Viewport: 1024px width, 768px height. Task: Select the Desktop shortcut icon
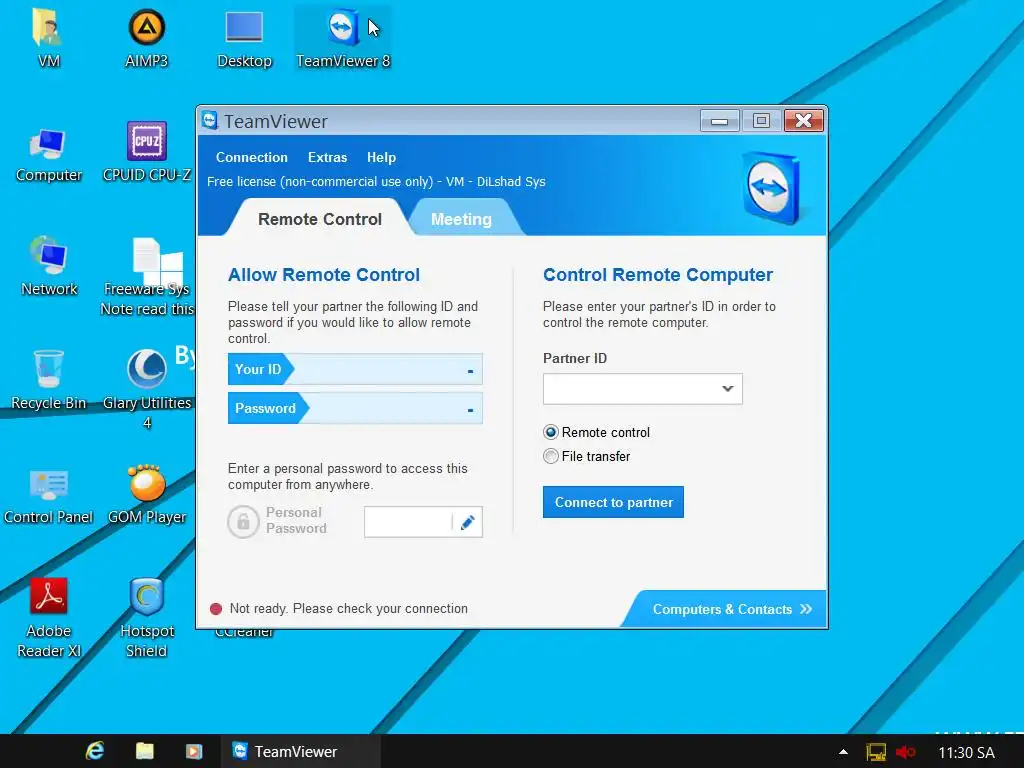pos(244,38)
